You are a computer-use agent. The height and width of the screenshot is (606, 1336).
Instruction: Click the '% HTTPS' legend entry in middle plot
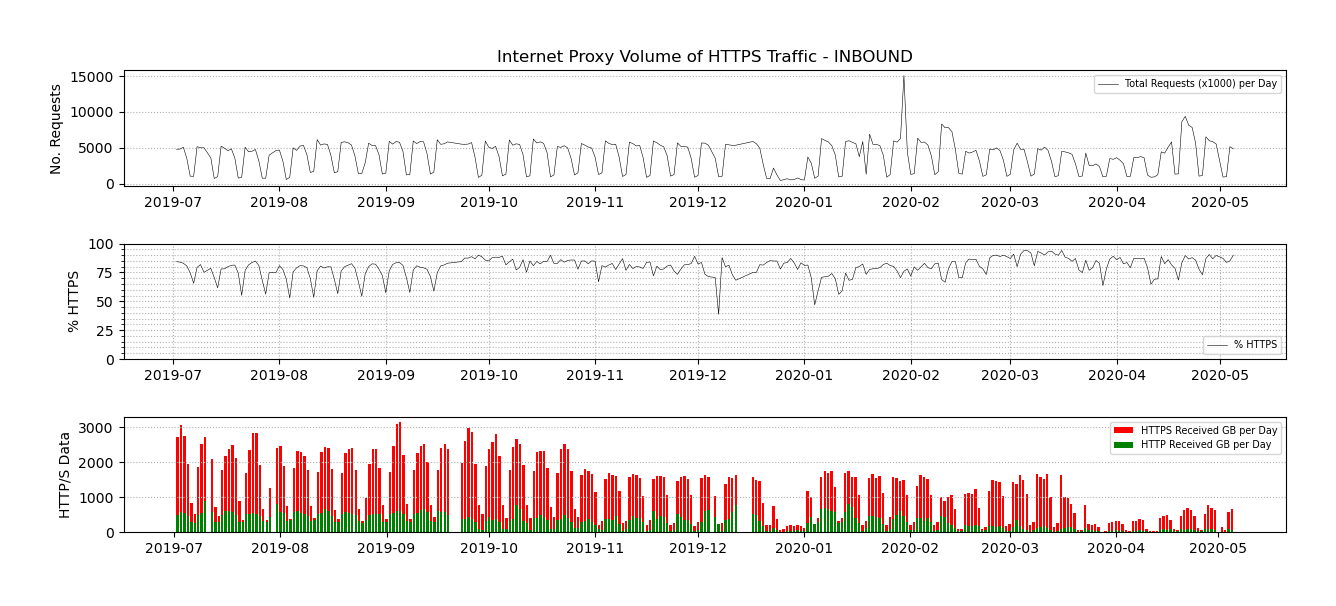[x=1242, y=345]
